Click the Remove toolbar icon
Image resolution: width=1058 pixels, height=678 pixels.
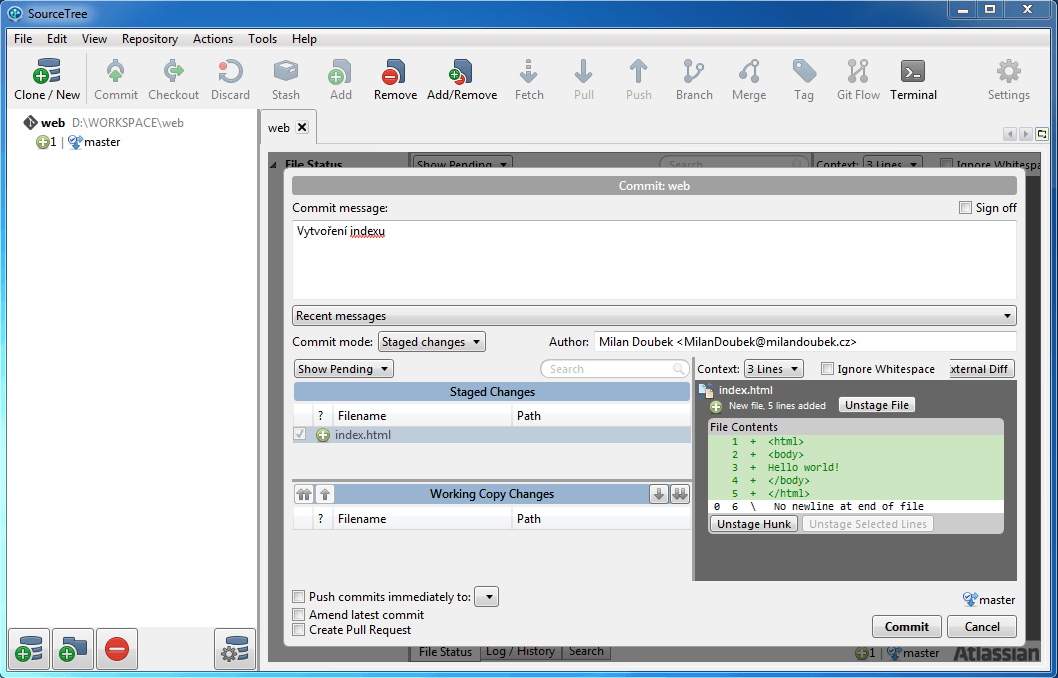[395, 79]
